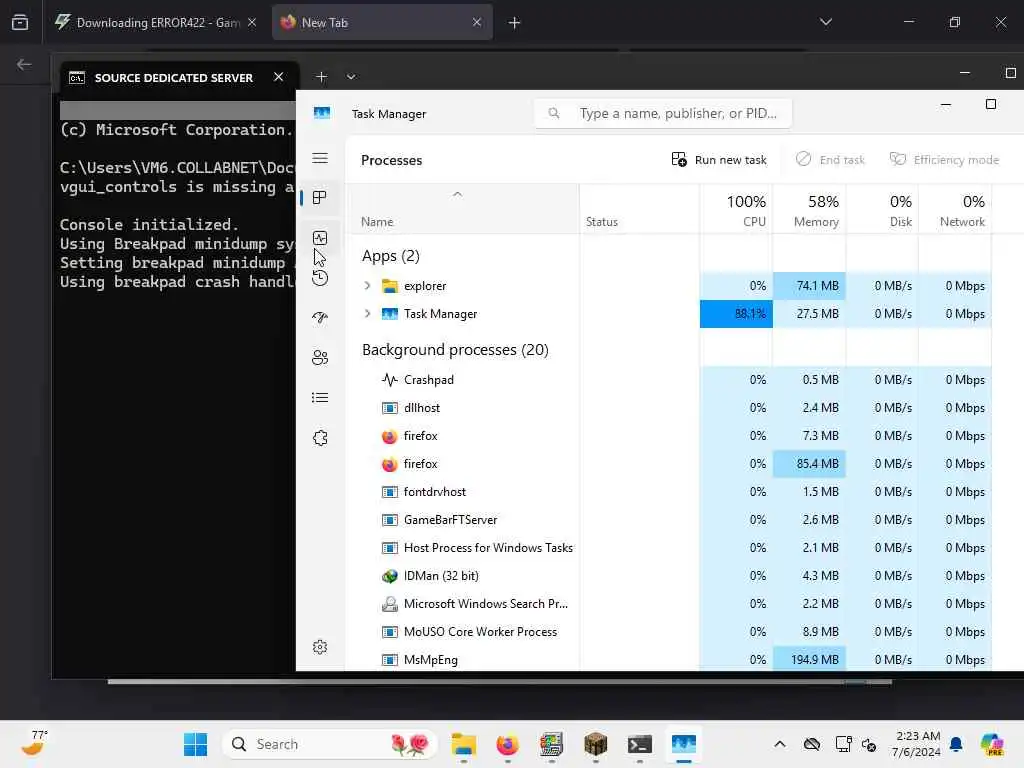1024x768 pixels.
Task: Click the Windows Start button
Action: tap(195, 744)
